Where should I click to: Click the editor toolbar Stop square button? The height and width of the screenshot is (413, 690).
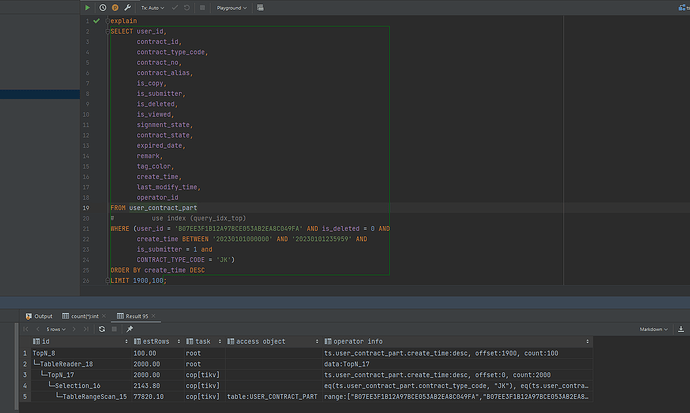tap(202, 7)
